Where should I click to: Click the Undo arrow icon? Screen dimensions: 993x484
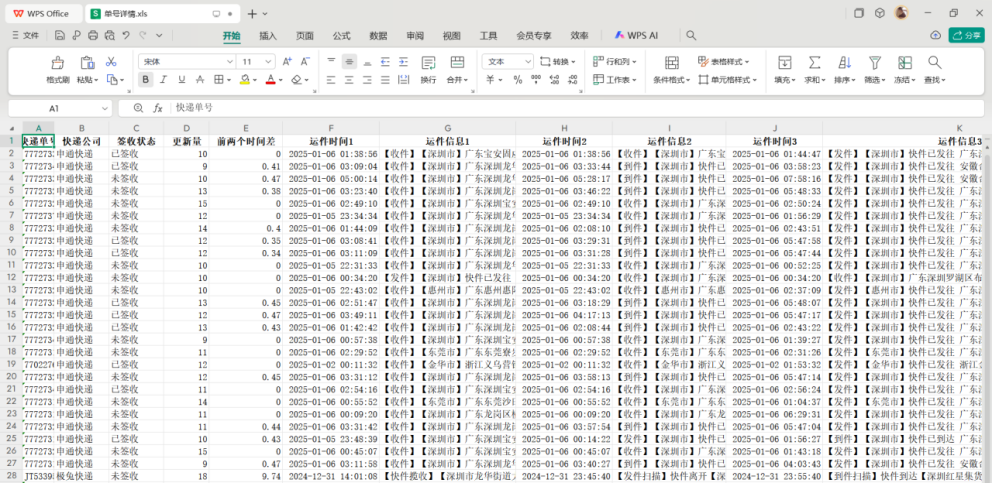pyautogui.click(x=126, y=35)
